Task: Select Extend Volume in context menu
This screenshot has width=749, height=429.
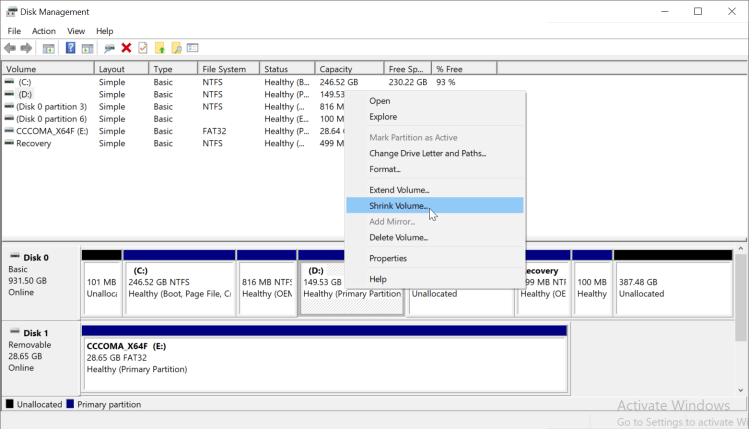Action: point(435,190)
